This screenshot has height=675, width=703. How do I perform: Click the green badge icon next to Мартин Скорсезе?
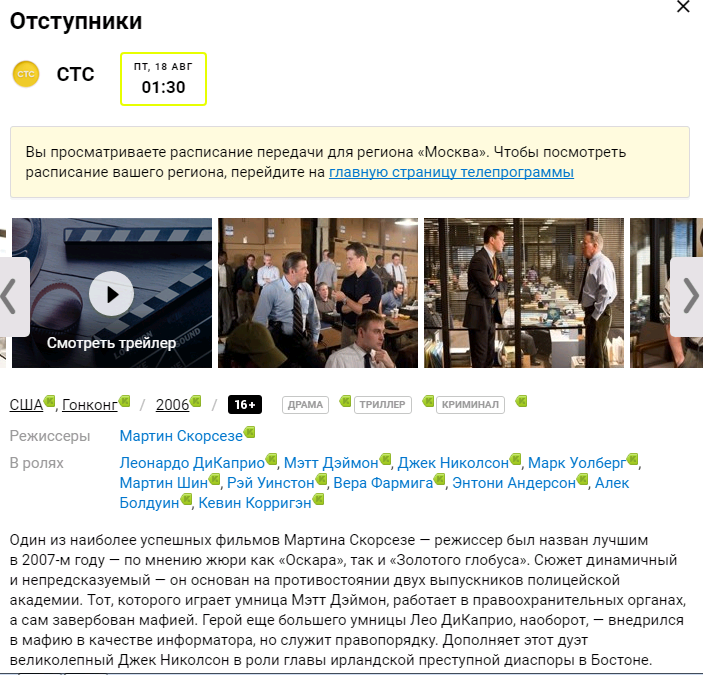pyautogui.click(x=249, y=432)
